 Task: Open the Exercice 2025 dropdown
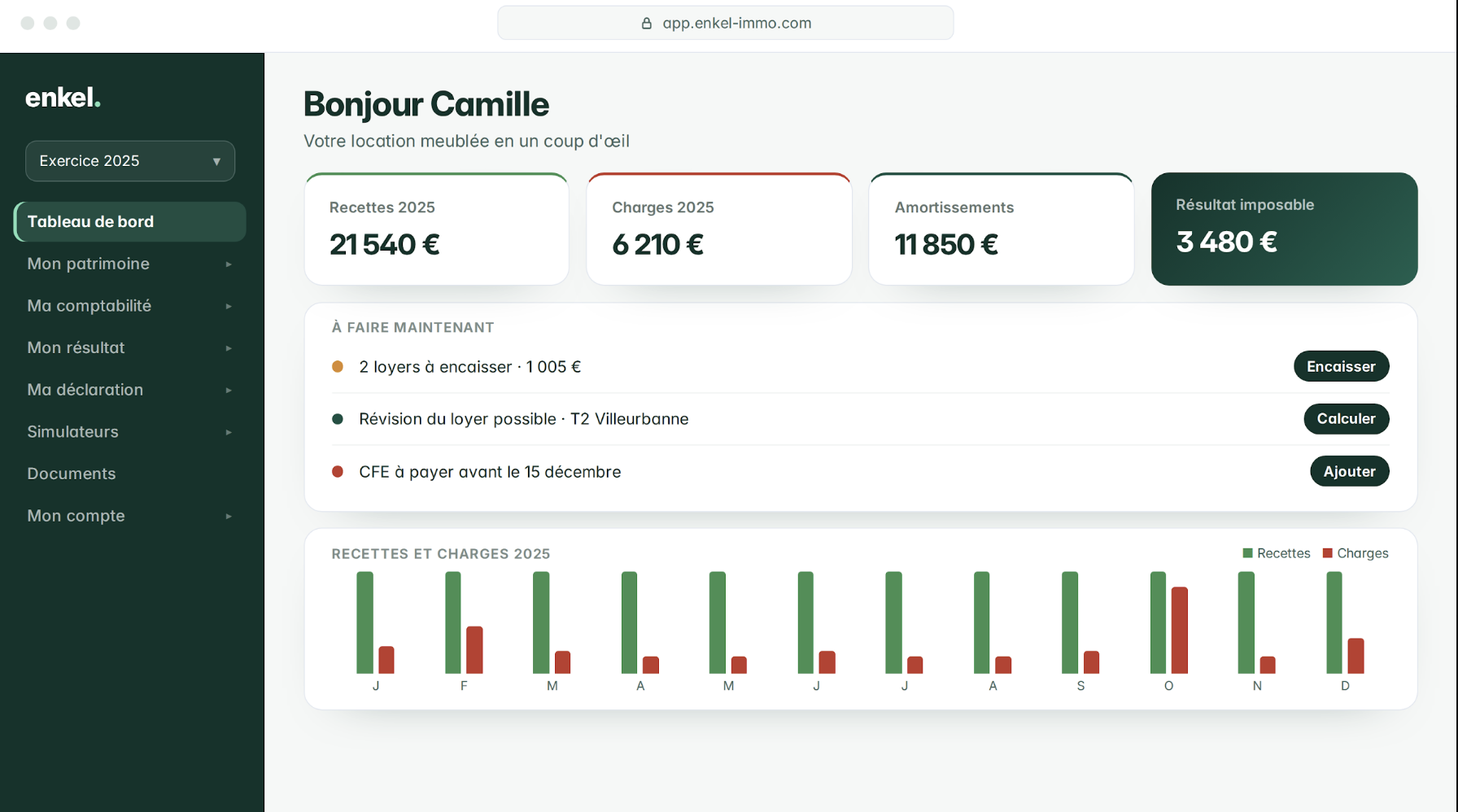coord(130,161)
